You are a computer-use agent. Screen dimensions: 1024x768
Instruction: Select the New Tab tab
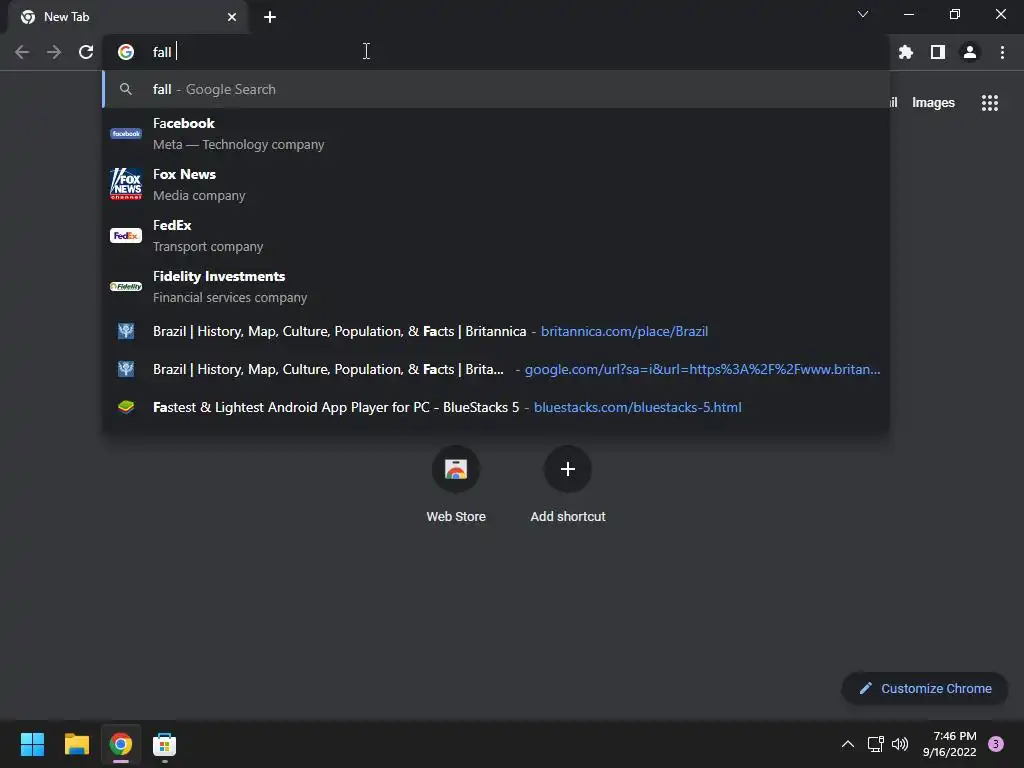tap(128, 17)
